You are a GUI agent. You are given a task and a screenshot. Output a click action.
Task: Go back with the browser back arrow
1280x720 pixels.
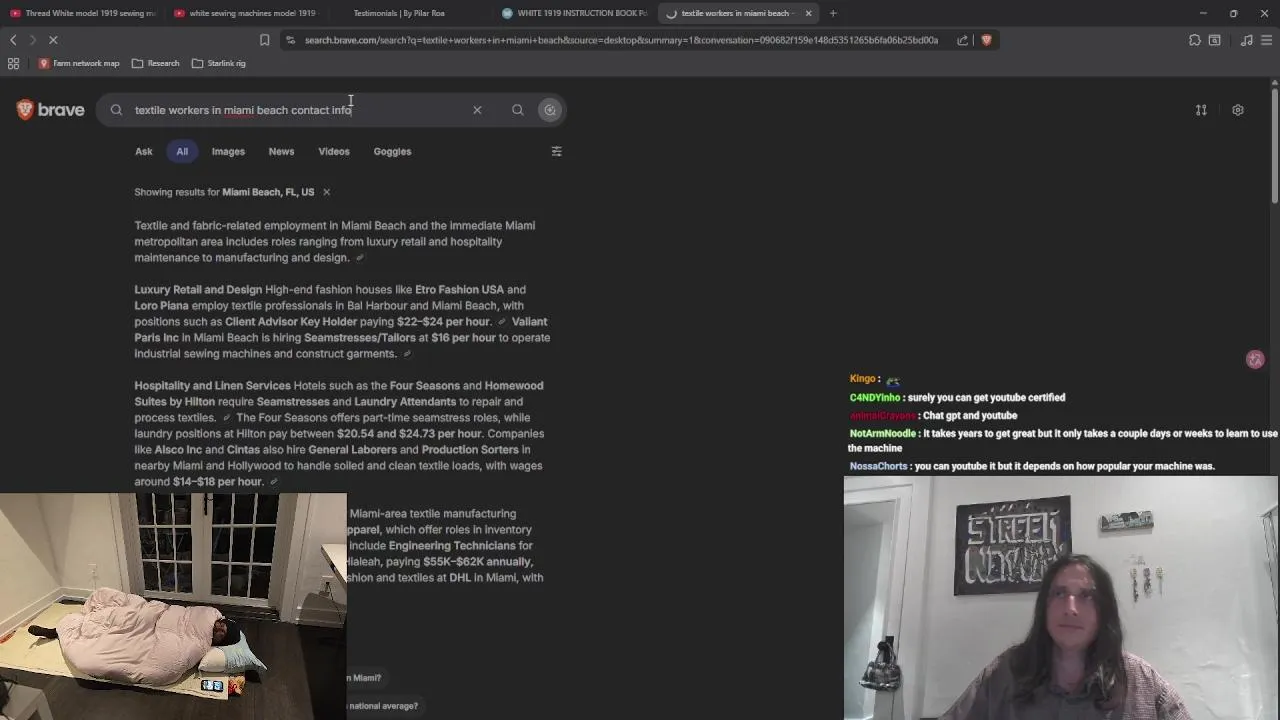click(13, 40)
